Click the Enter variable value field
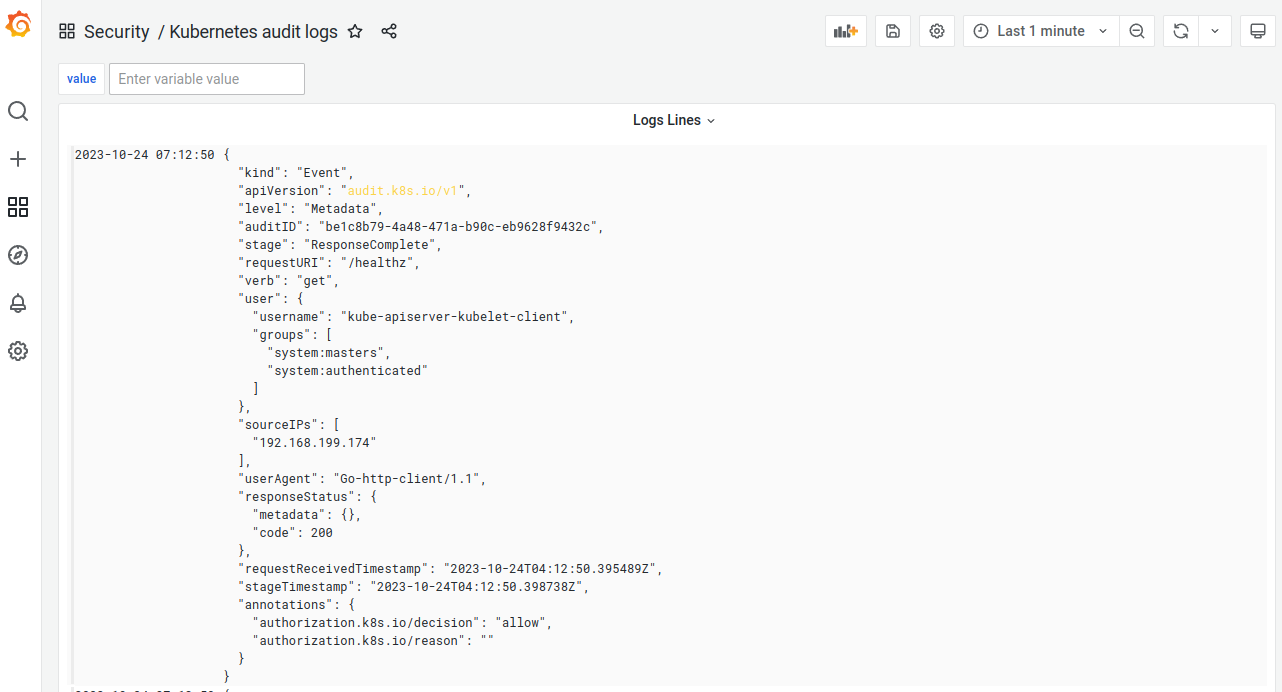Viewport: 1282px width, 692px height. coord(206,79)
